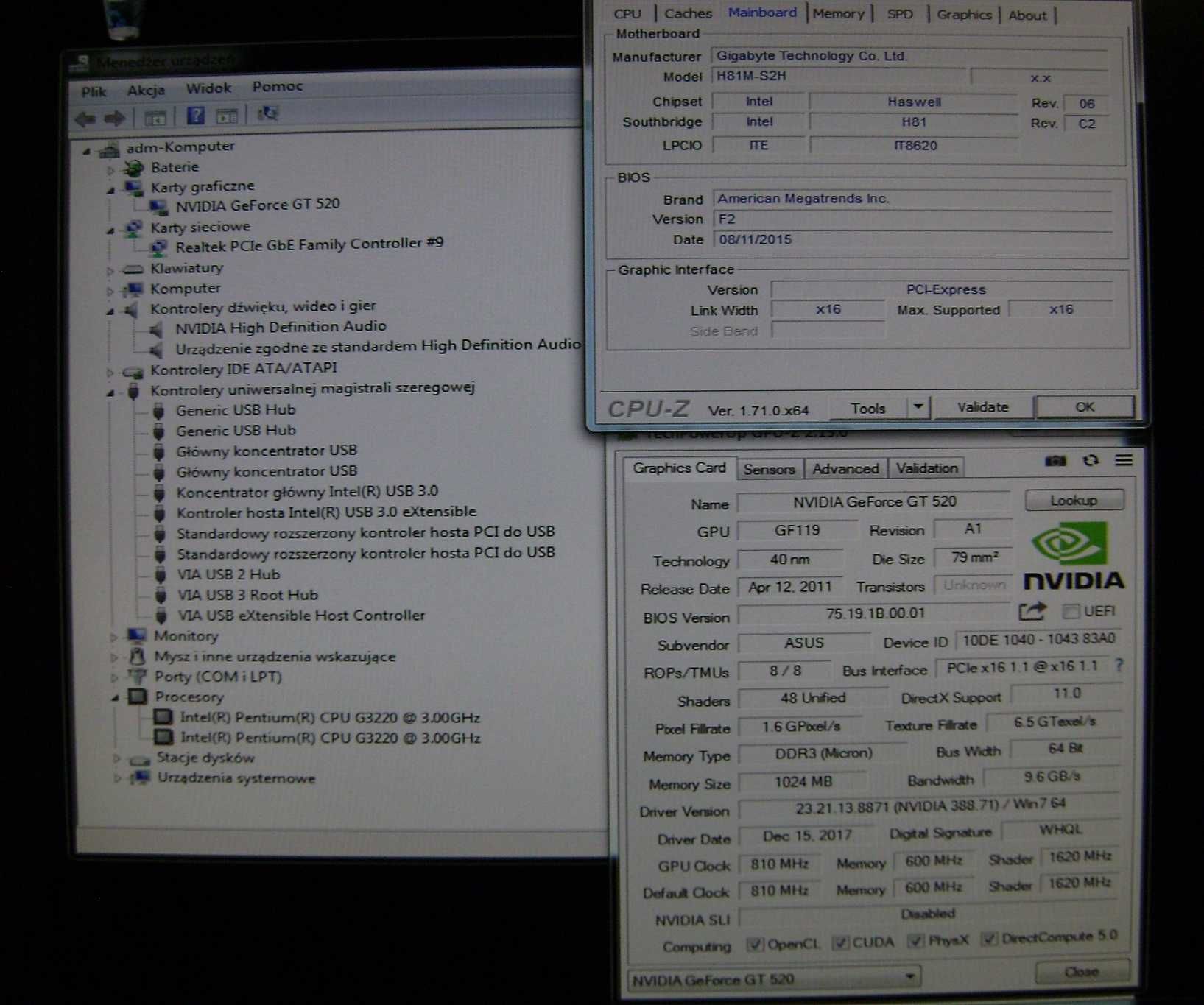This screenshot has width=1204, height=1005.
Task: Expand the Stacje dysków tree node
Action: pos(116,758)
